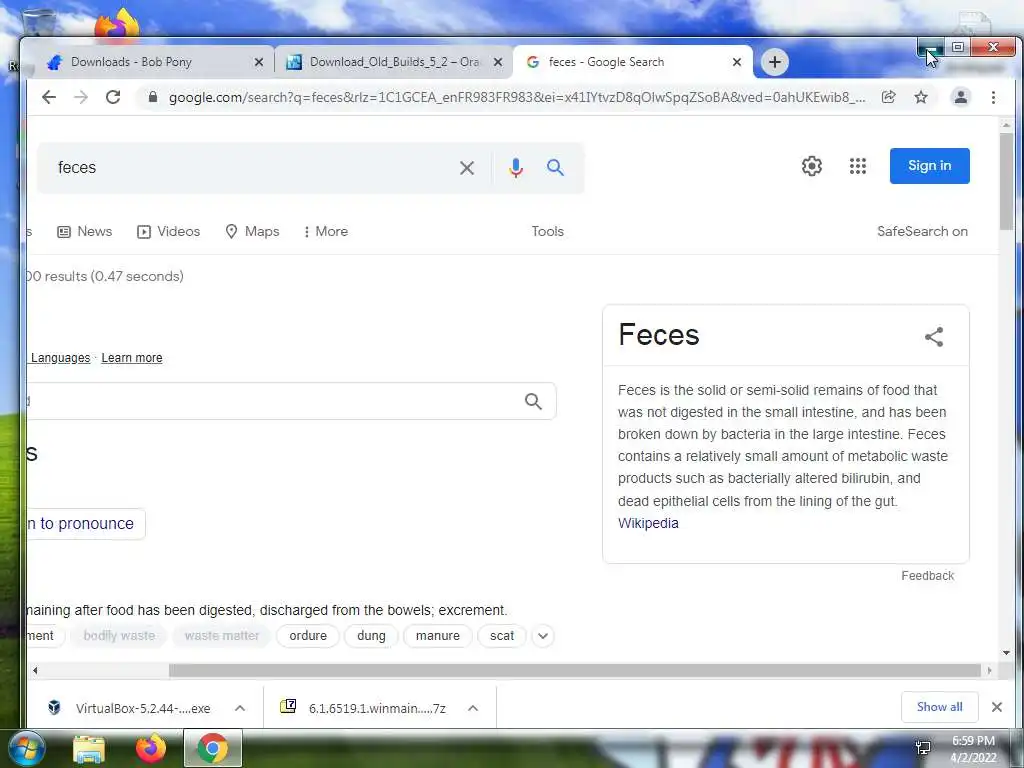The width and height of the screenshot is (1024, 768).
Task: Search in the dictionary word box
Action: point(534,401)
